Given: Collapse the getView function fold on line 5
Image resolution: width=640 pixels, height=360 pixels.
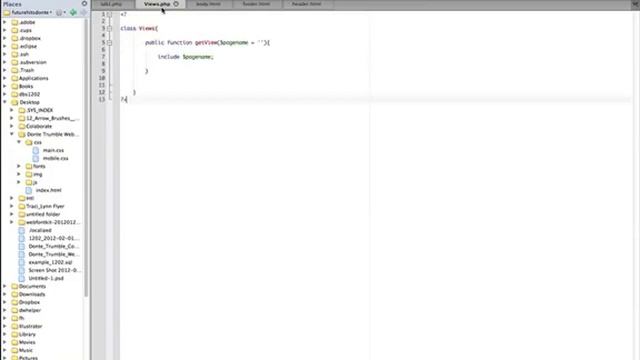Looking at the screenshot, I should [x=109, y=42].
